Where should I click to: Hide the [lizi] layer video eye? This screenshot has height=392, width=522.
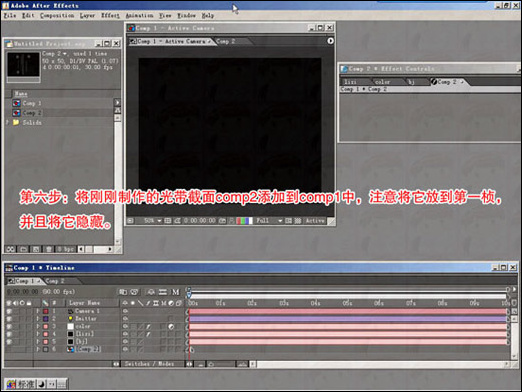pos(9,334)
